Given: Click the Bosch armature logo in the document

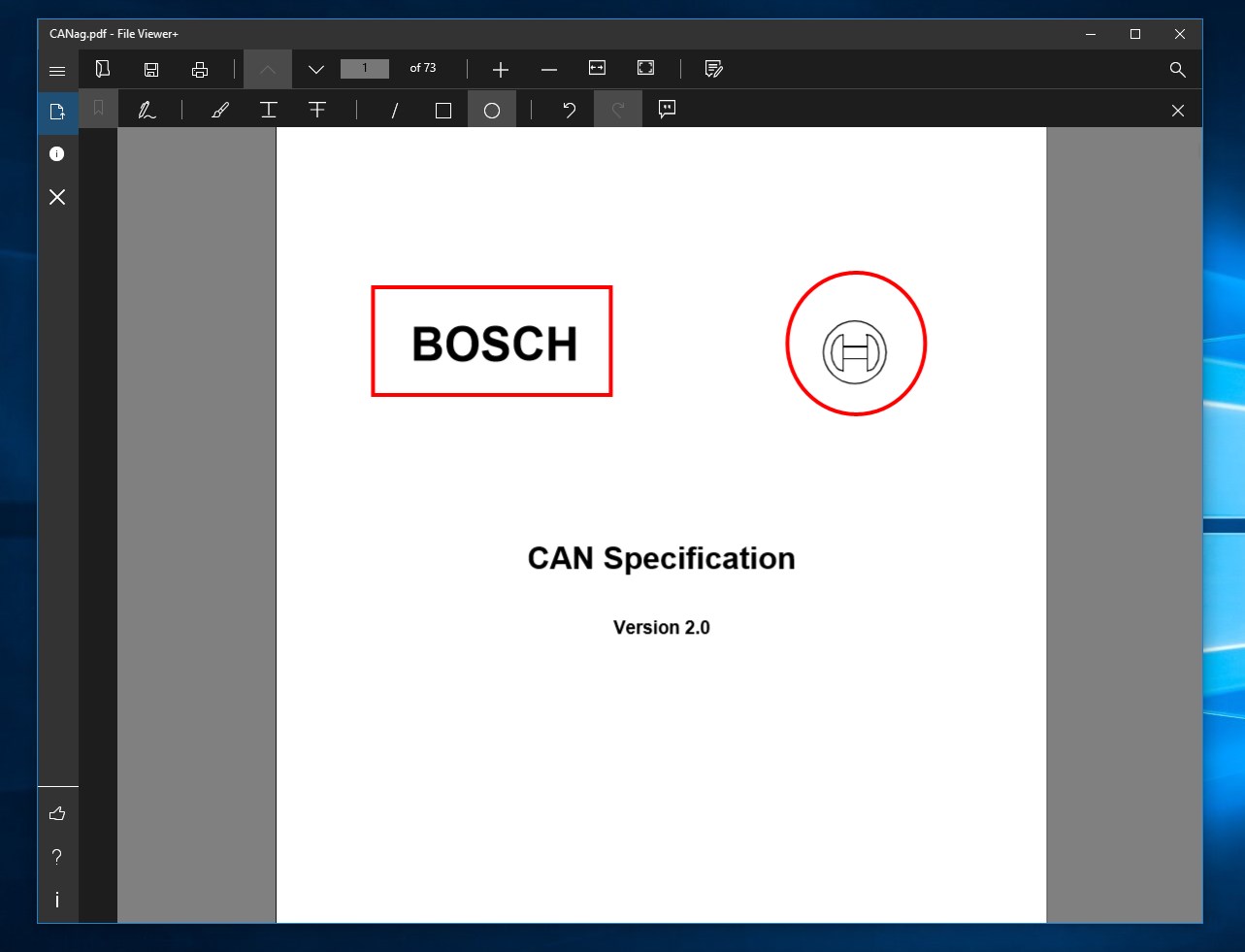Looking at the screenshot, I should coord(855,351).
